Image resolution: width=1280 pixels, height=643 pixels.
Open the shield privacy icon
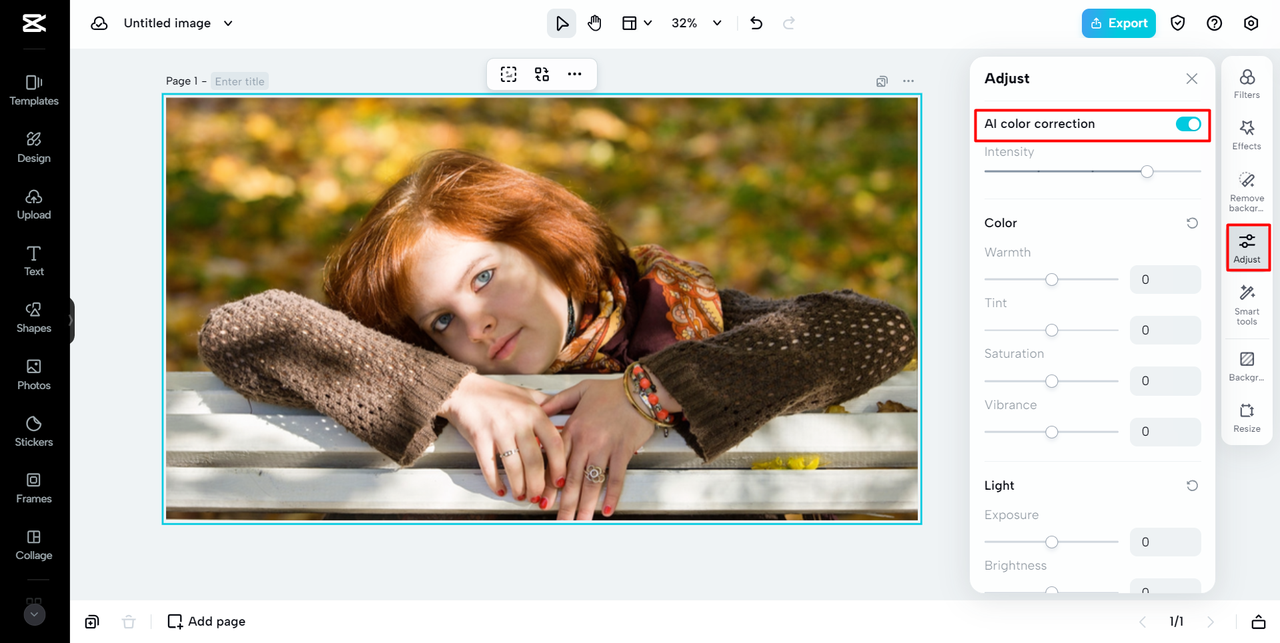[1178, 23]
